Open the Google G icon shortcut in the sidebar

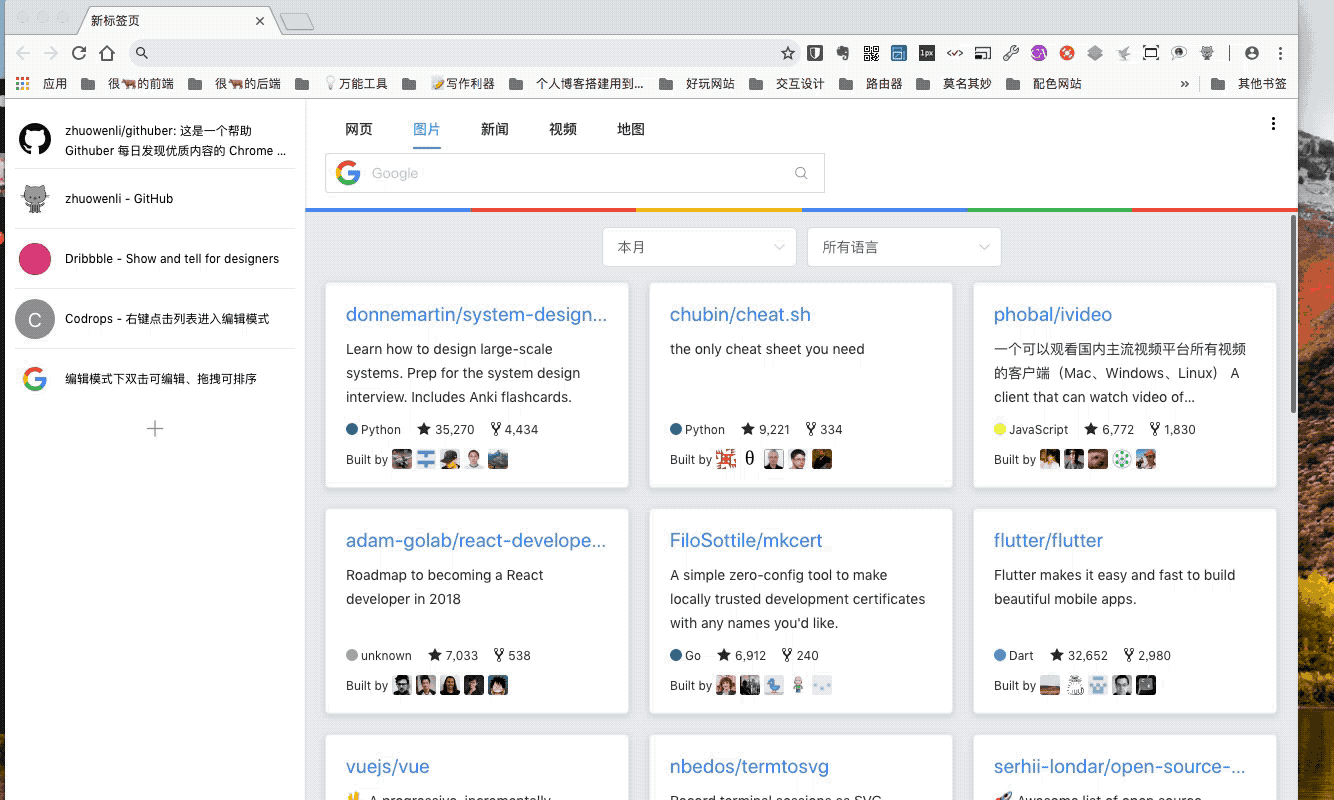coord(35,379)
